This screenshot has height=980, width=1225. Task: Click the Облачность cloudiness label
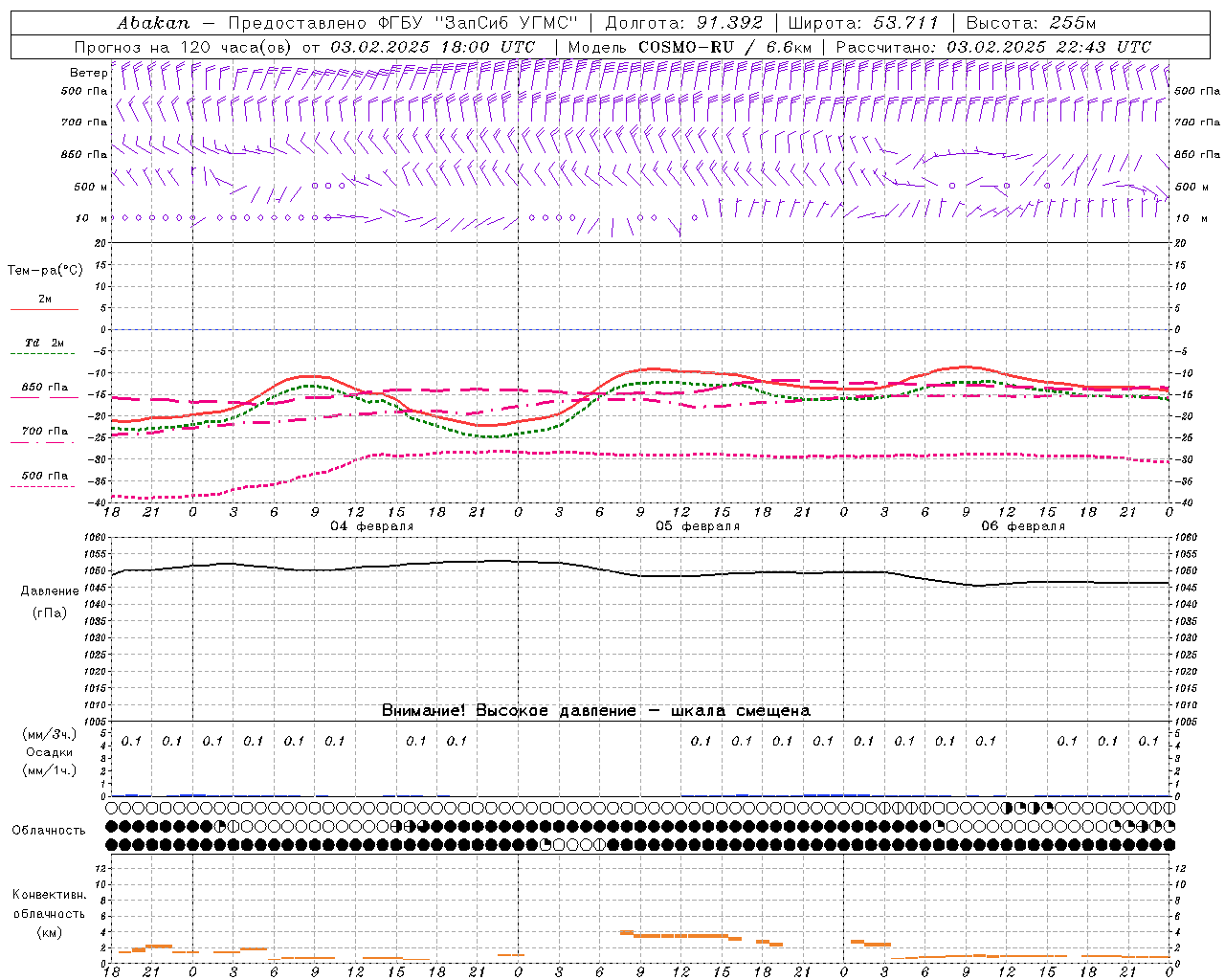(49, 831)
